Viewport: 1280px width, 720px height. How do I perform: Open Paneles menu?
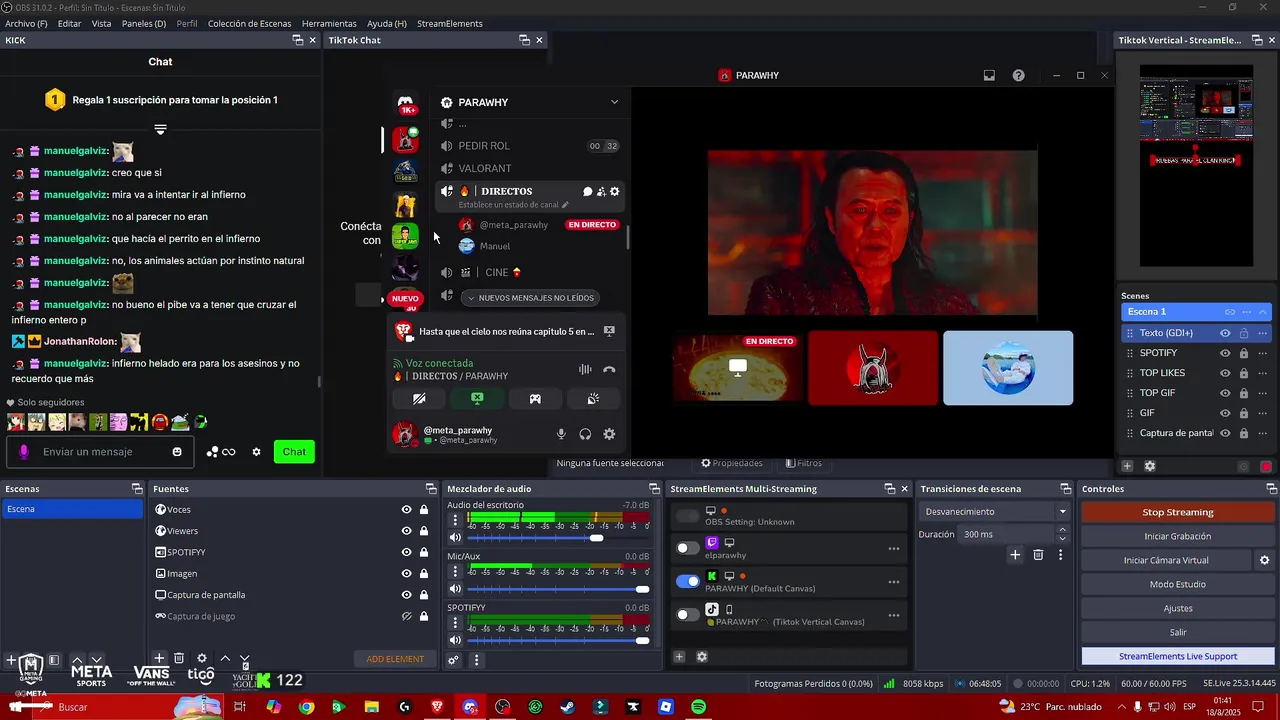[144, 23]
